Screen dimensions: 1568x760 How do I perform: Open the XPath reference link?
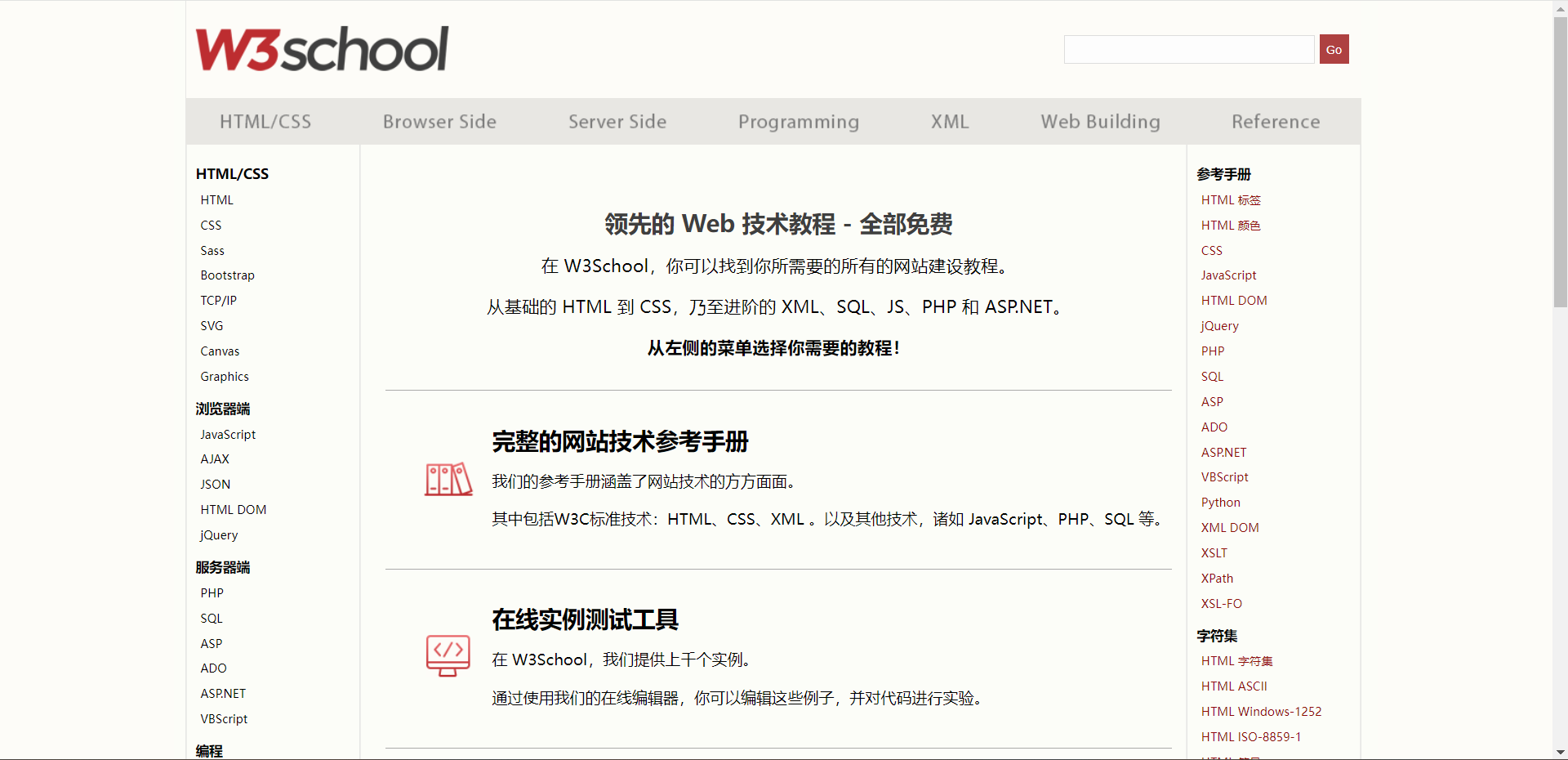[x=1217, y=579]
